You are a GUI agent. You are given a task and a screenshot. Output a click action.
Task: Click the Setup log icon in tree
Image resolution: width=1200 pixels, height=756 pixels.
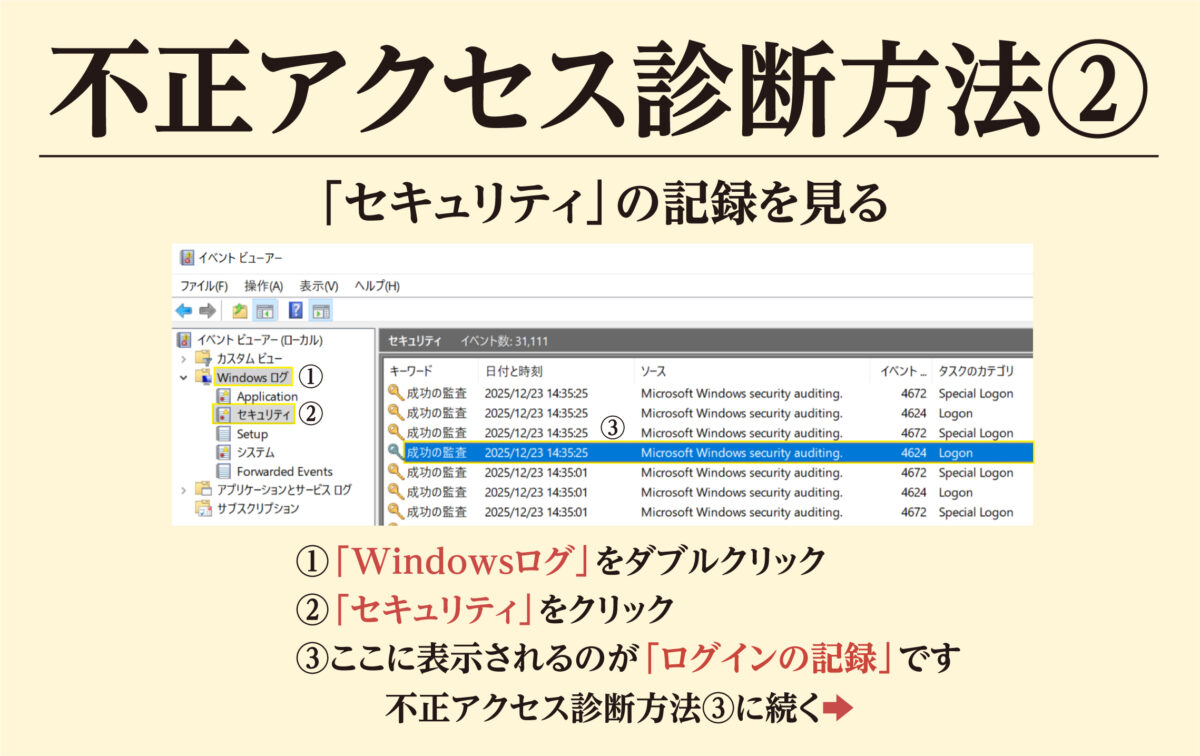pos(225,434)
